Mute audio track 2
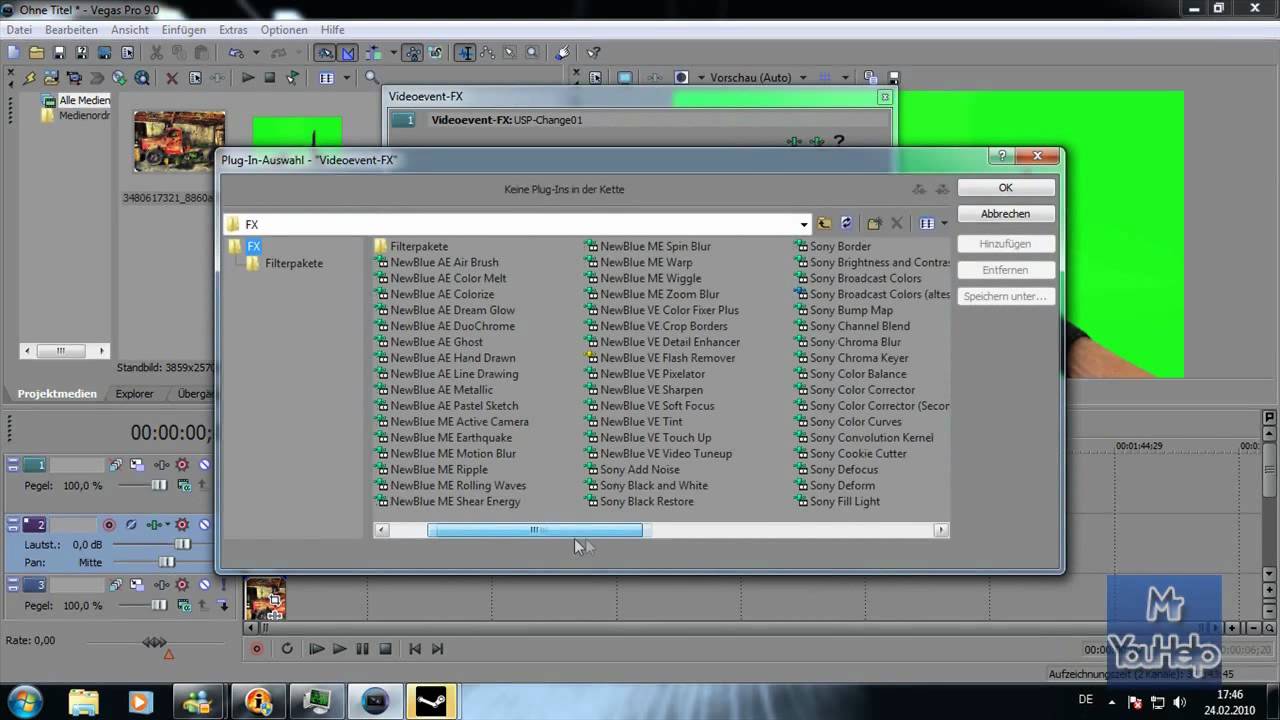The height and width of the screenshot is (720, 1280). (204, 525)
